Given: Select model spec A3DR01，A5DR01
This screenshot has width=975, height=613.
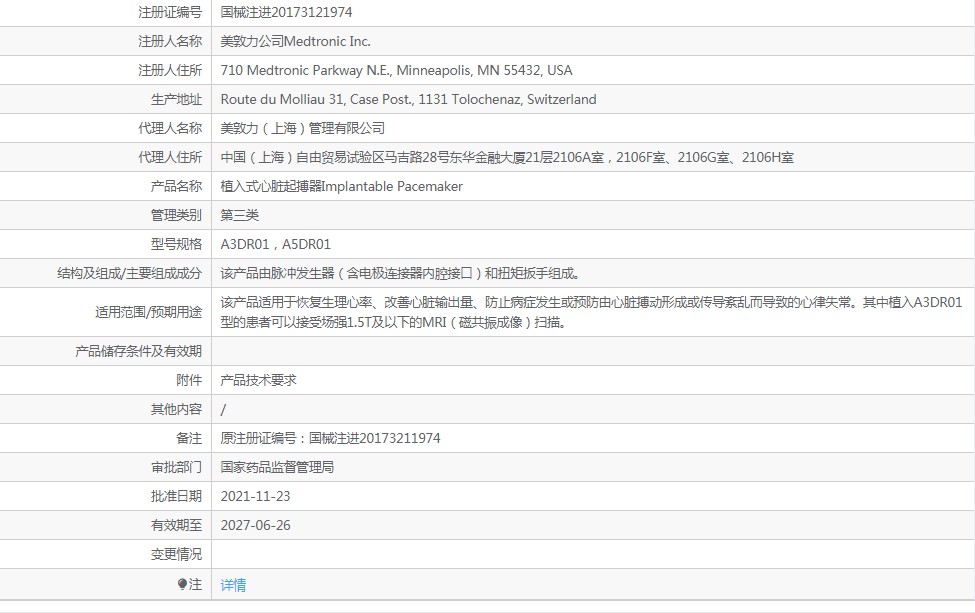Looking at the screenshot, I should (x=275, y=244).
